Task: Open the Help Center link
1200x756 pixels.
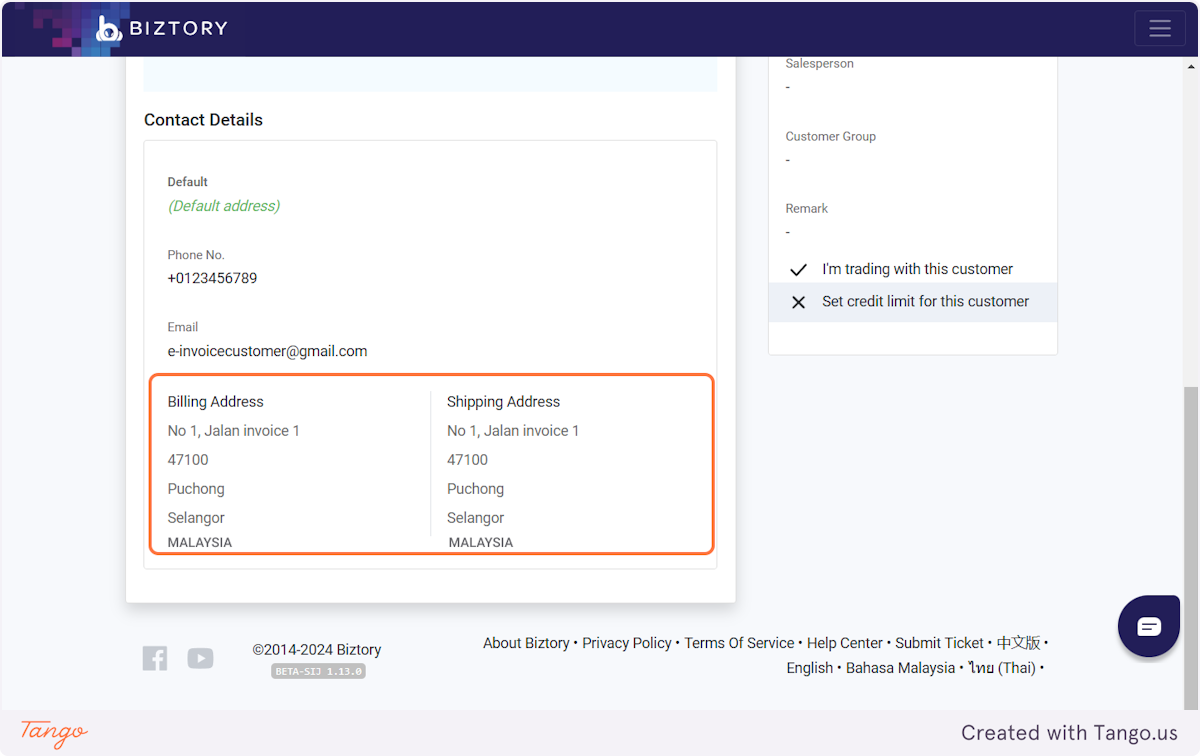Action: 845,643
